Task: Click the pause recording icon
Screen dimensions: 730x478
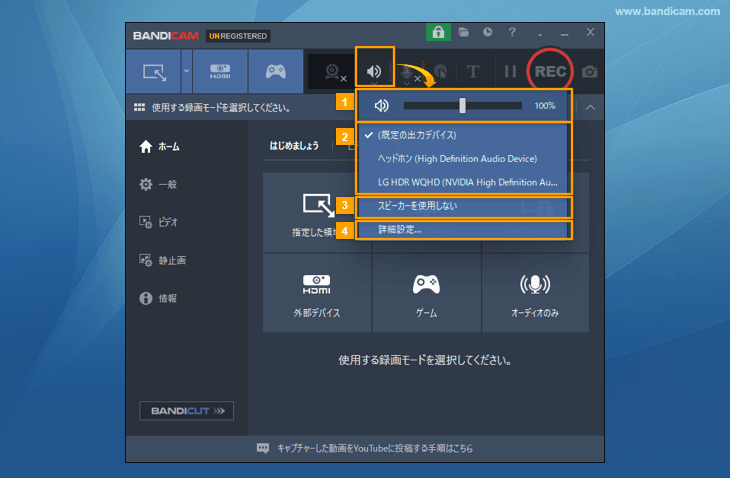Action: (x=510, y=72)
